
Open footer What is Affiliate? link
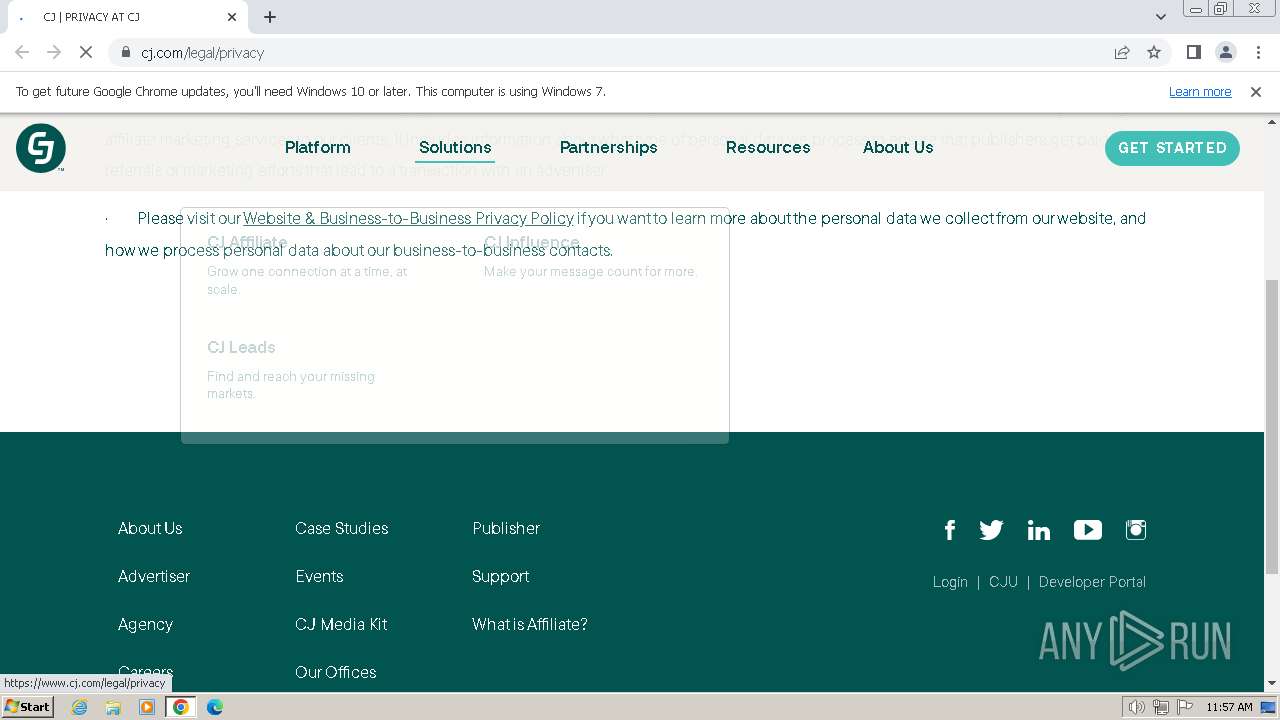coord(530,624)
